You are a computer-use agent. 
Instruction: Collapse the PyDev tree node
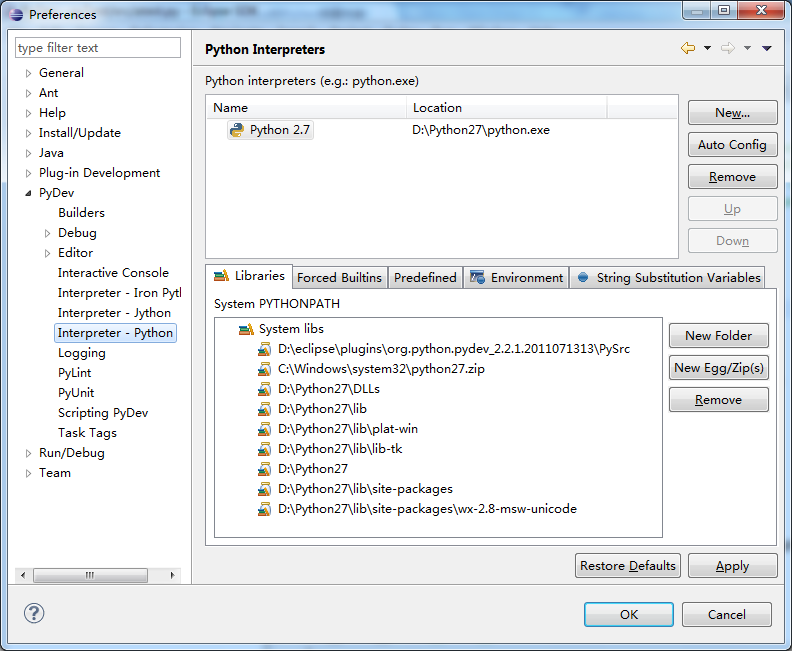coord(28,193)
